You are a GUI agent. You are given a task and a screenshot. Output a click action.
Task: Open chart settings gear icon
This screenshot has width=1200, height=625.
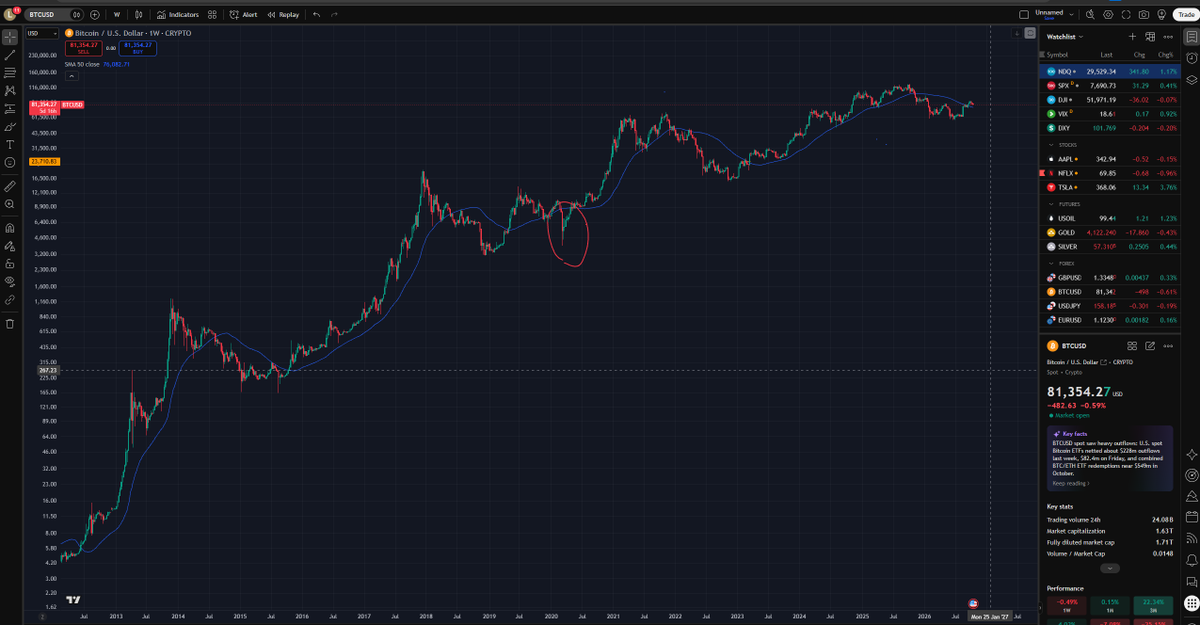(1108, 15)
